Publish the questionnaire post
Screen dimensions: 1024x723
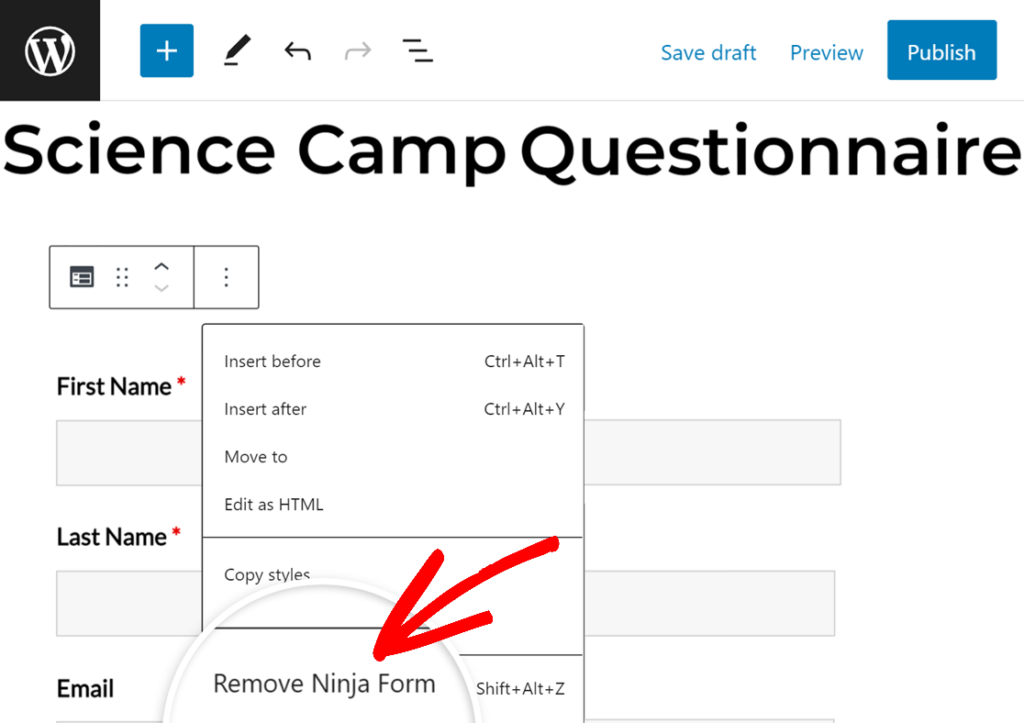(x=941, y=51)
